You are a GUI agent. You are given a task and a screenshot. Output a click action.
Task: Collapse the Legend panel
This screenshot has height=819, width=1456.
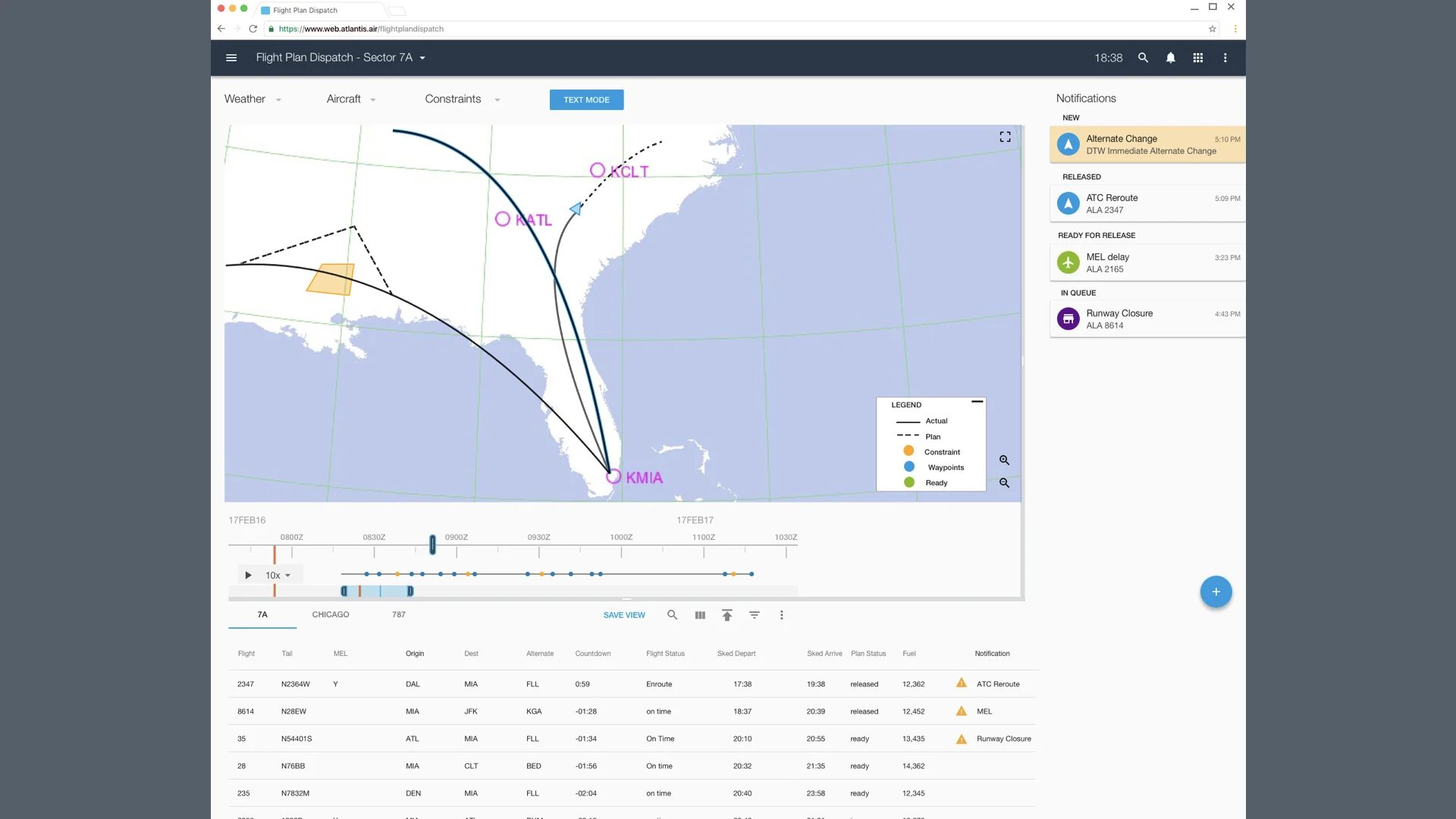[x=977, y=401]
